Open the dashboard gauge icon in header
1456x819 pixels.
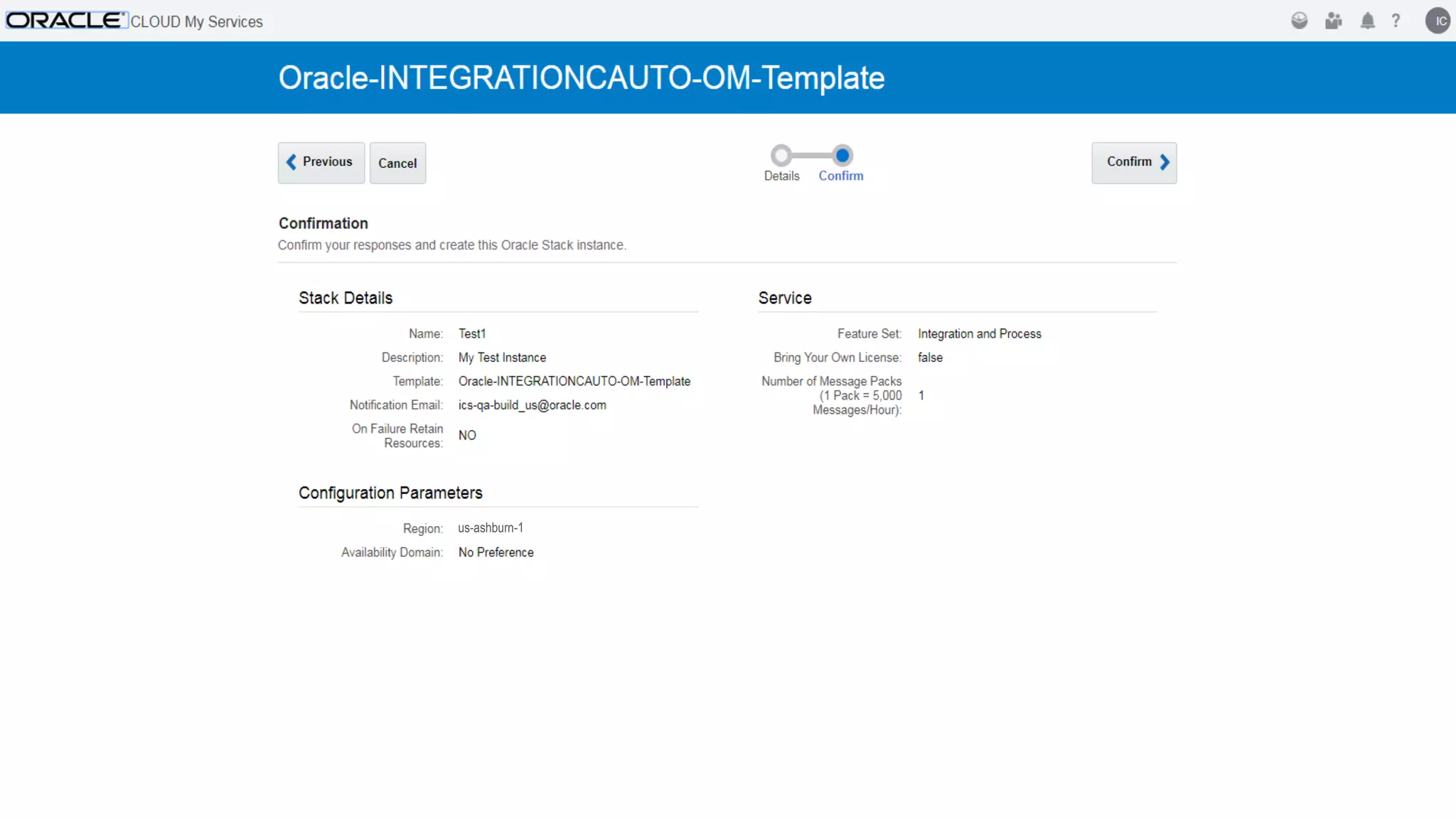[1299, 21]
